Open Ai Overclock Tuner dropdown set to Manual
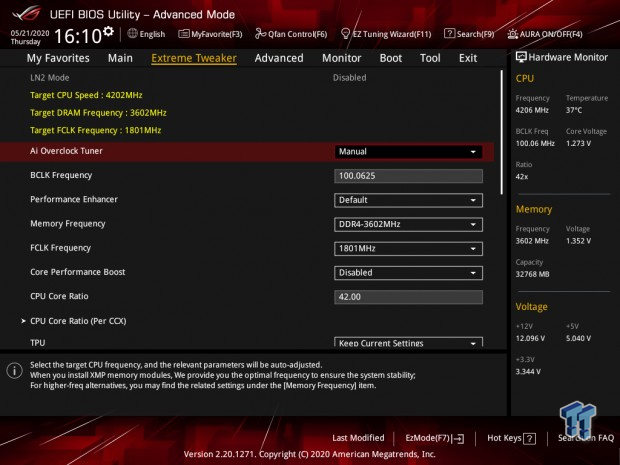620x465 pixels. 408,152
